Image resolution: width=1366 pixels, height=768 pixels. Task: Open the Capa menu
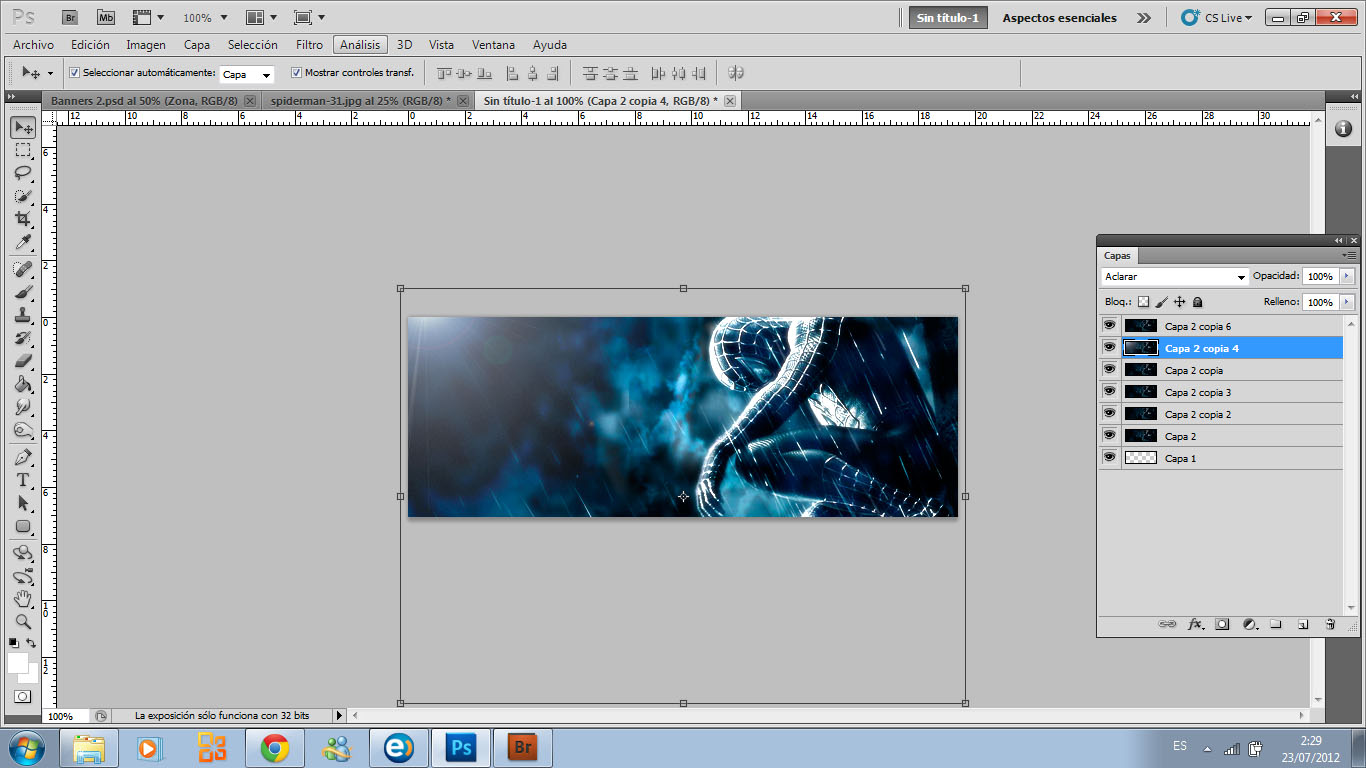[x=197, y=45]
